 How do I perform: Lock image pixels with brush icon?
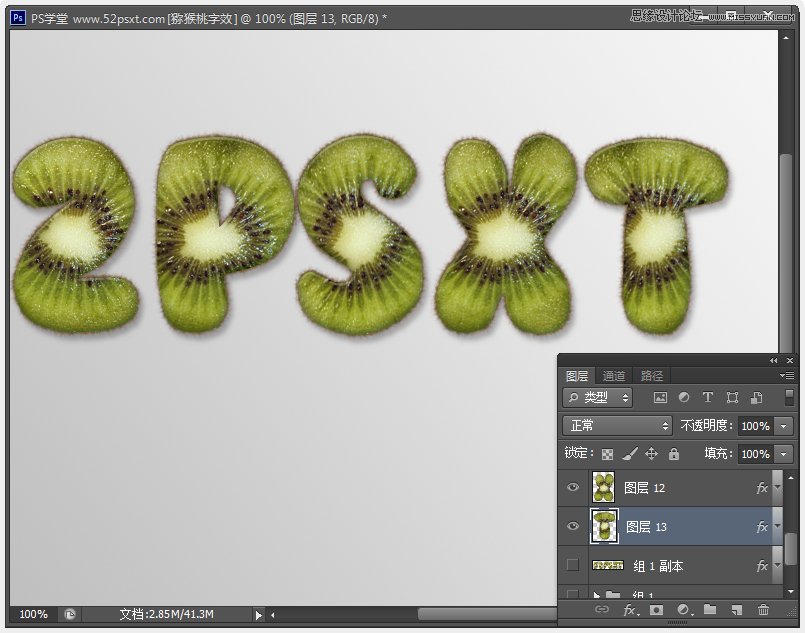(629, 454)
